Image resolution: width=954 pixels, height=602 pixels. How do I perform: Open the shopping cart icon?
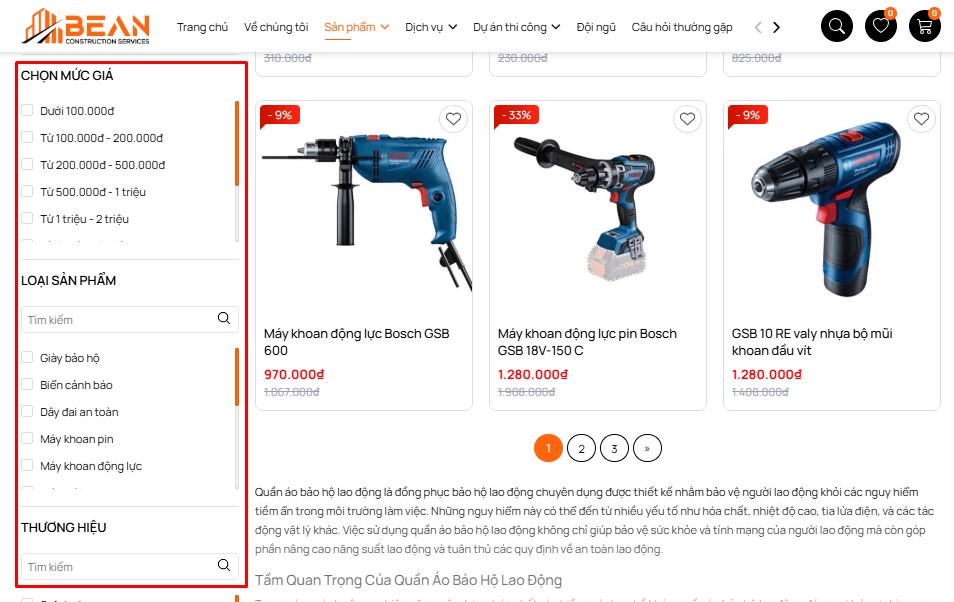pos(925,26)
